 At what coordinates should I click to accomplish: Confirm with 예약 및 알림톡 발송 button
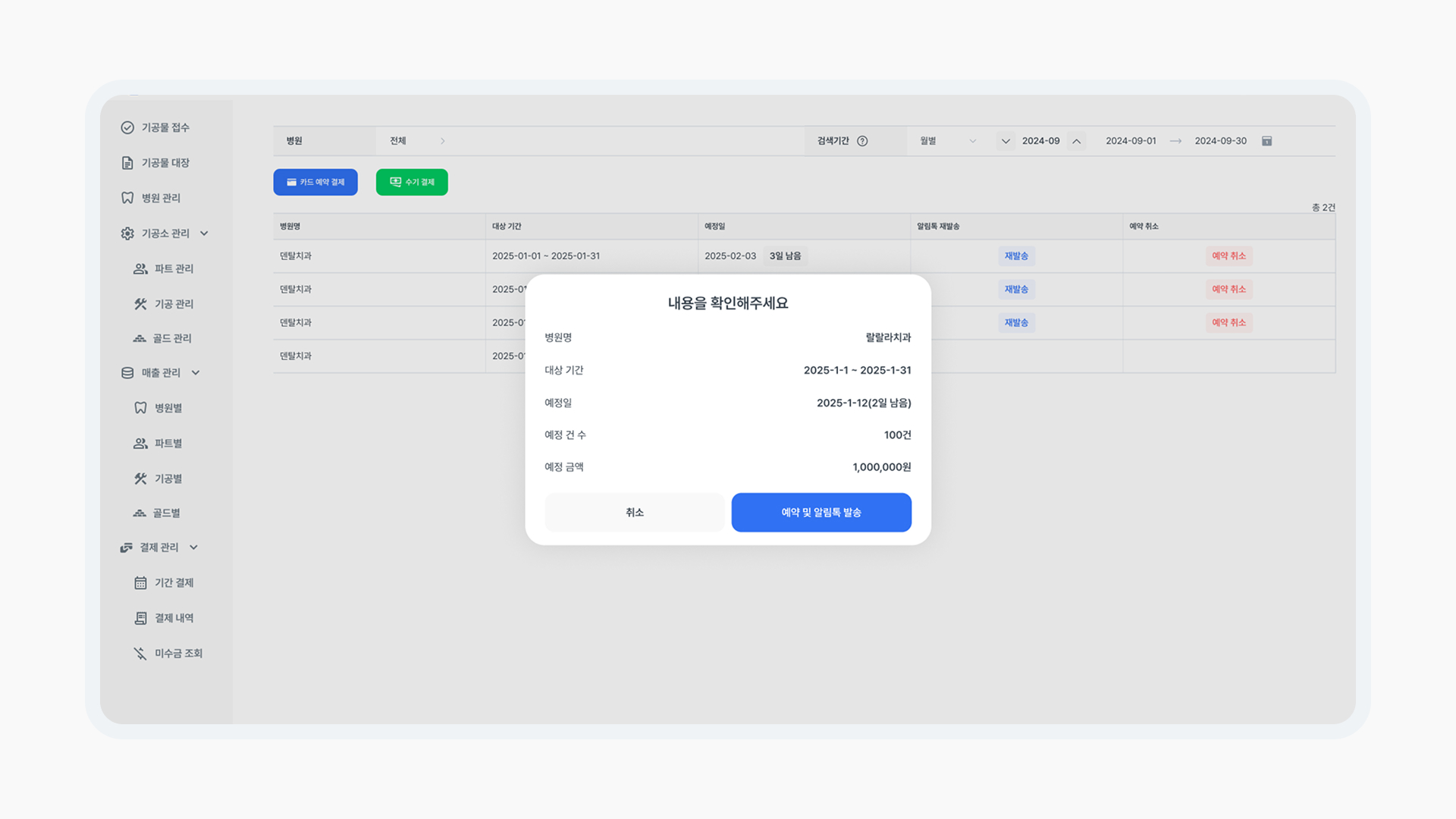pyautogui.click(x=821, y=513)
